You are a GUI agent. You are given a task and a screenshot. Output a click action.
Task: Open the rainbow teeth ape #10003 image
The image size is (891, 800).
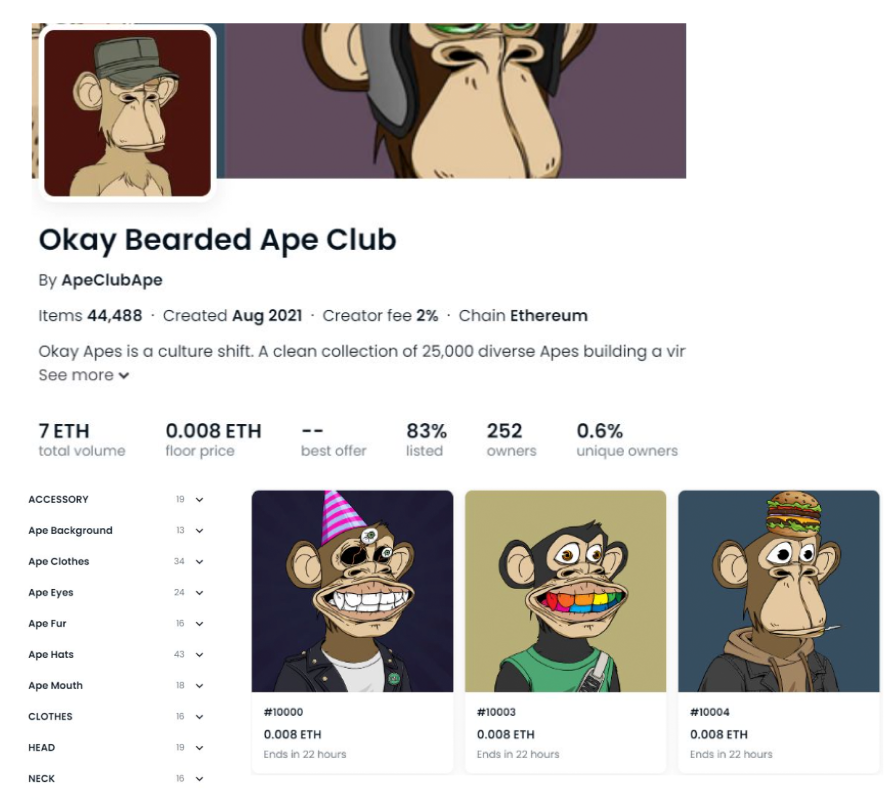pyautogui.click(x=565, y=591)
